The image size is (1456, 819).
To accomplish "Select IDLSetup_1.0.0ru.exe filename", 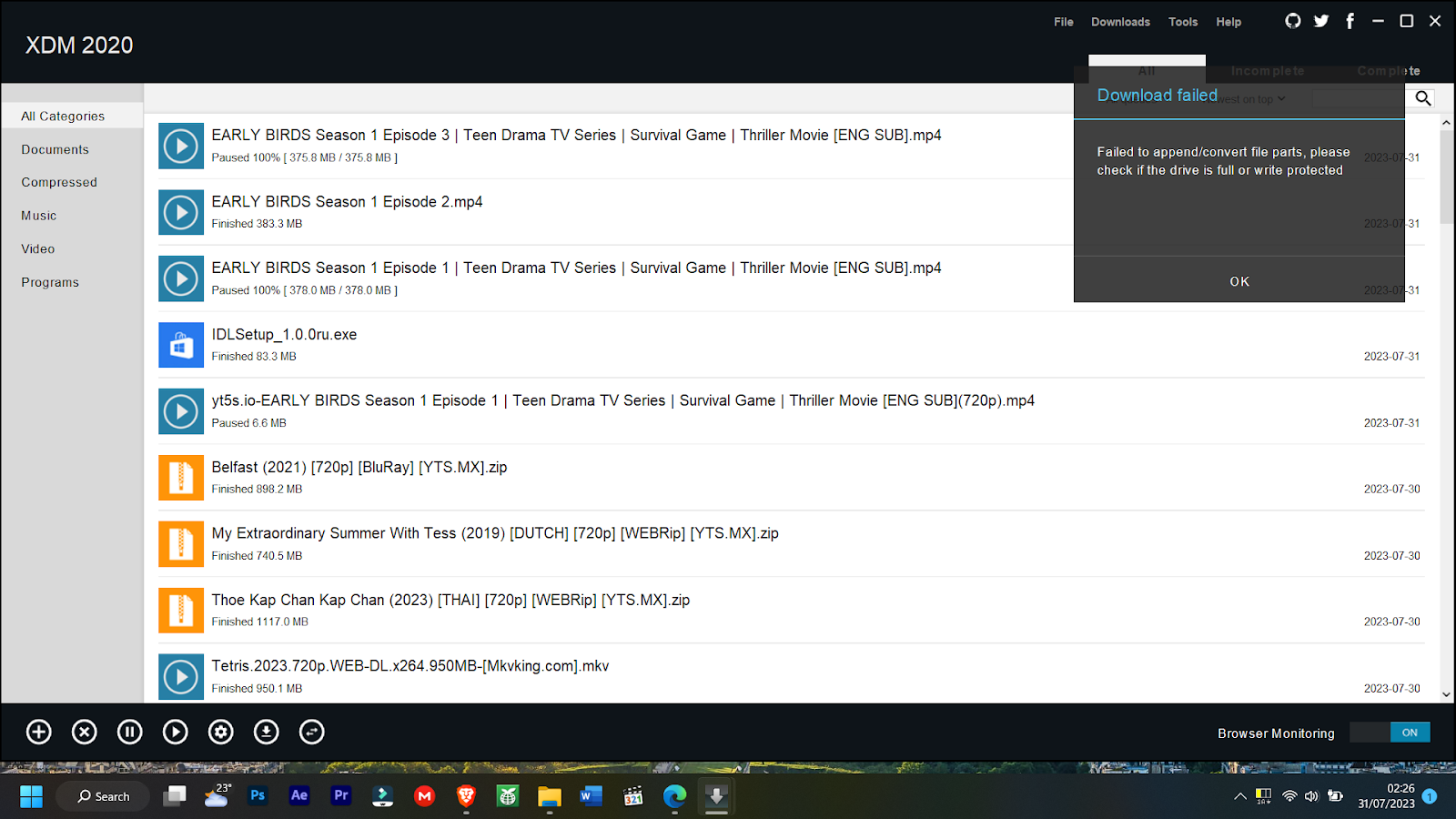I will 284,334.
